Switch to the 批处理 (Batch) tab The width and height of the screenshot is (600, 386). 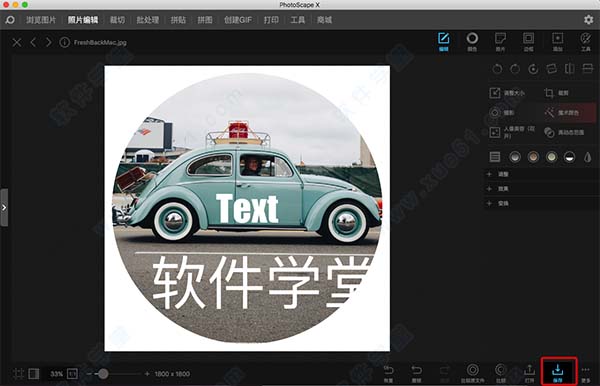pos(148,20)
